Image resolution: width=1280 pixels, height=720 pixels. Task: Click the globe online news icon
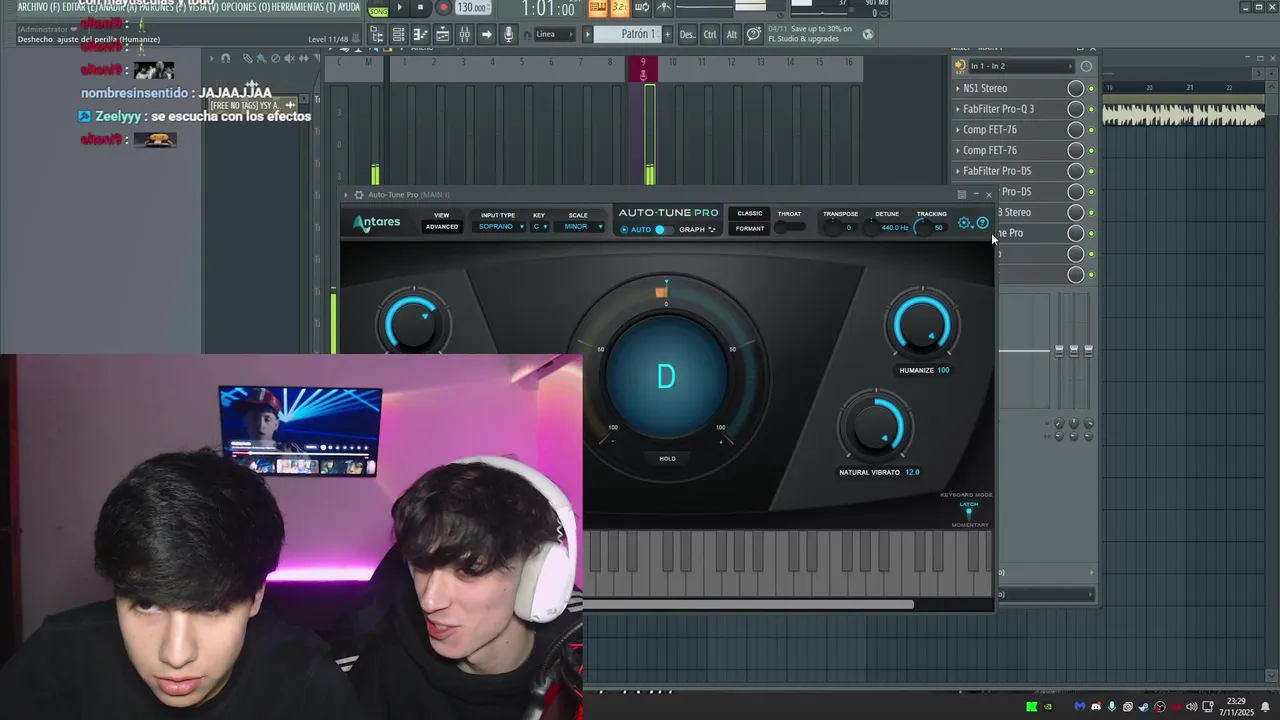868,34
